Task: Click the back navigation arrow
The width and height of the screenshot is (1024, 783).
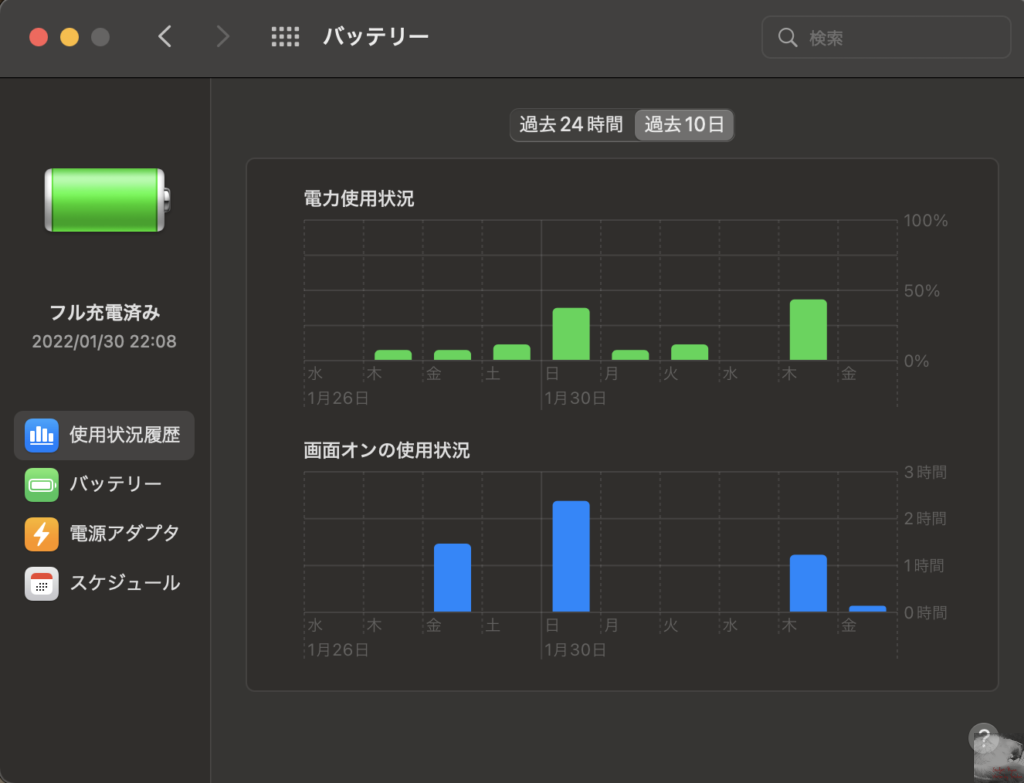Action: coord(166,36)
